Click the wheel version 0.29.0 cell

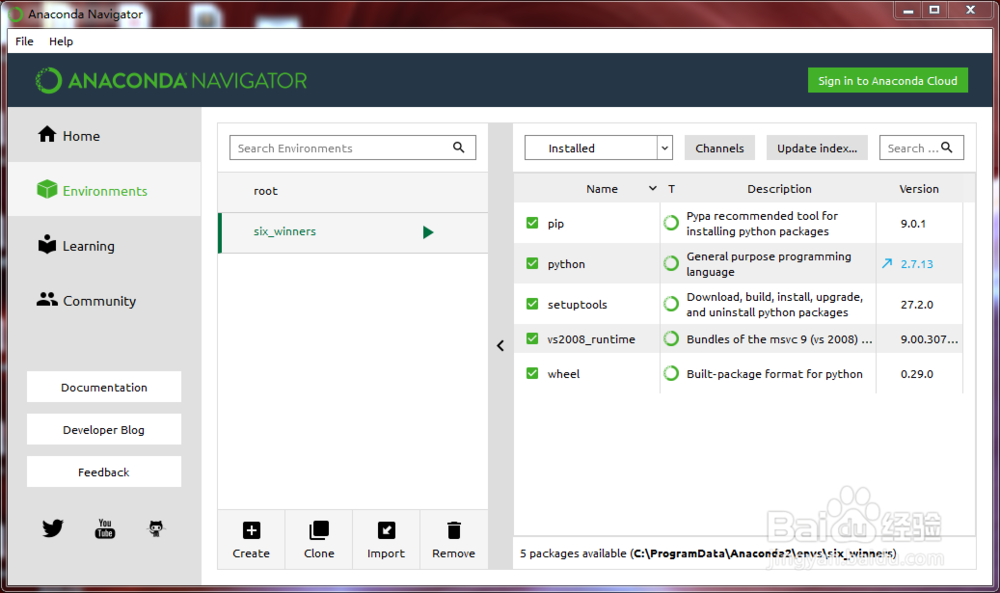click(x=917, y=374)
